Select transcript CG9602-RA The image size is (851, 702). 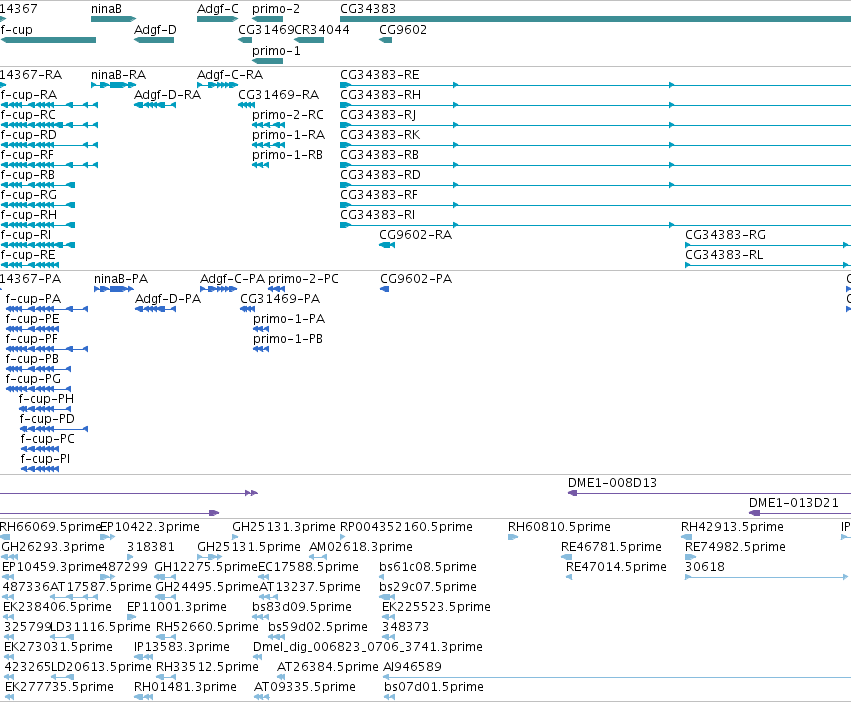pyautogui.click(x=415, y=235)
